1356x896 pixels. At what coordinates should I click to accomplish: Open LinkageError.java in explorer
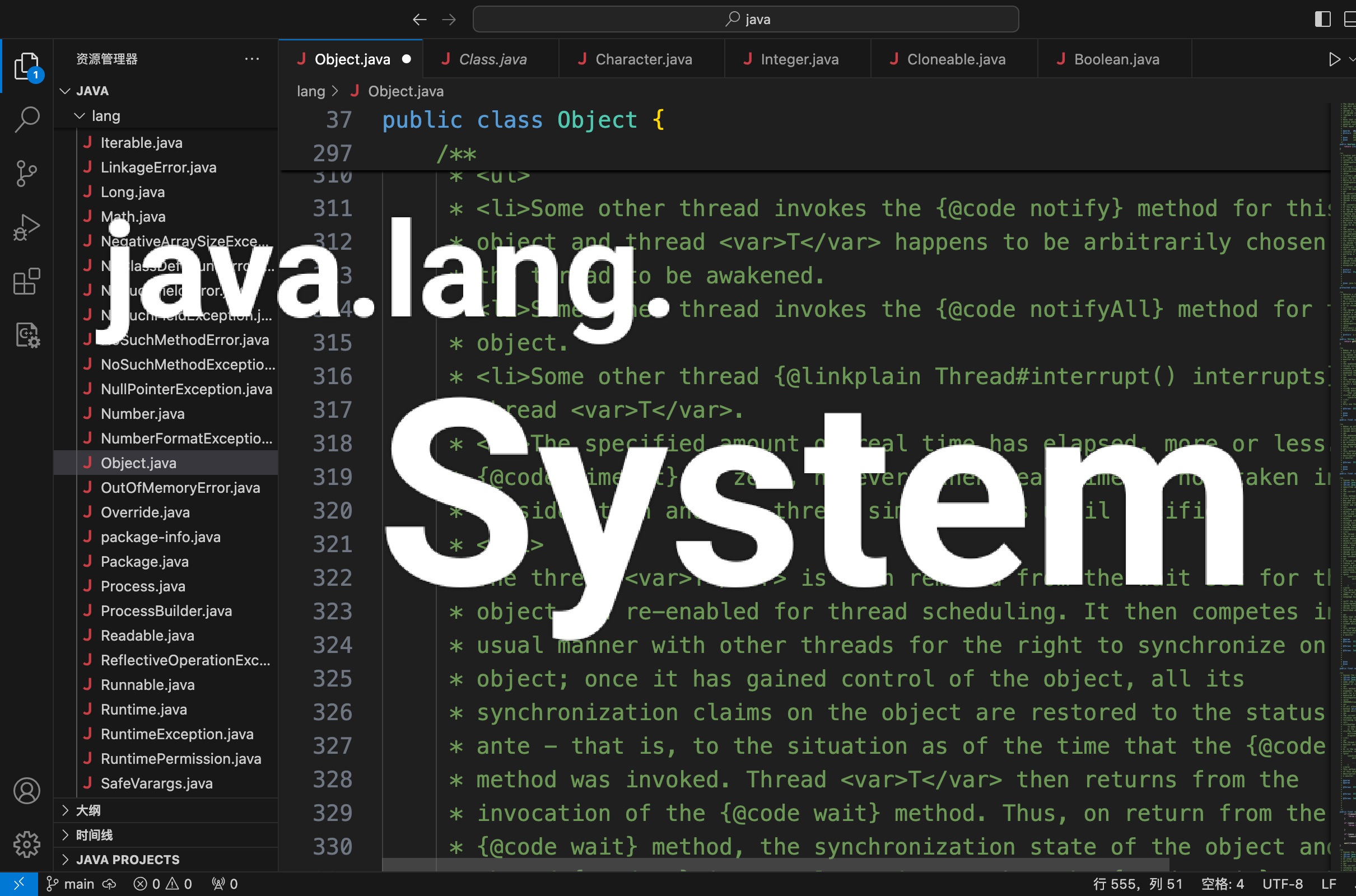click(166, 167)
